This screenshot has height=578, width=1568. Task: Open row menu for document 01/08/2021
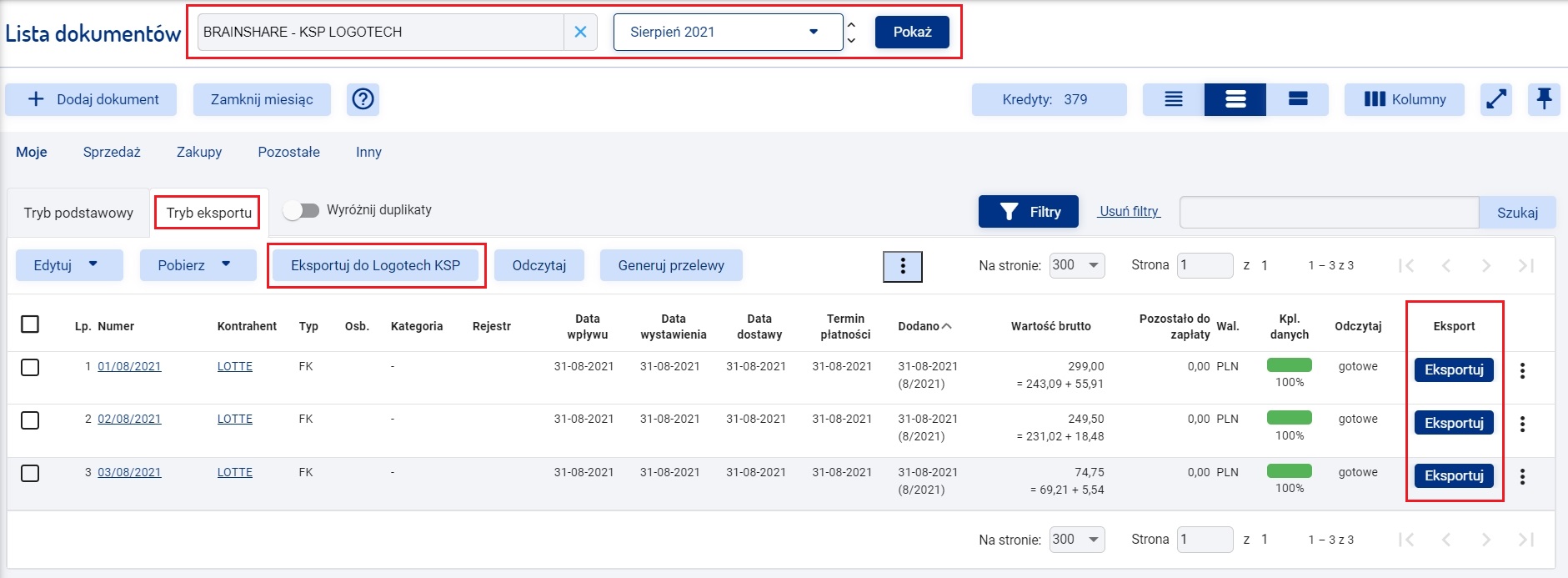point(1522,371)
